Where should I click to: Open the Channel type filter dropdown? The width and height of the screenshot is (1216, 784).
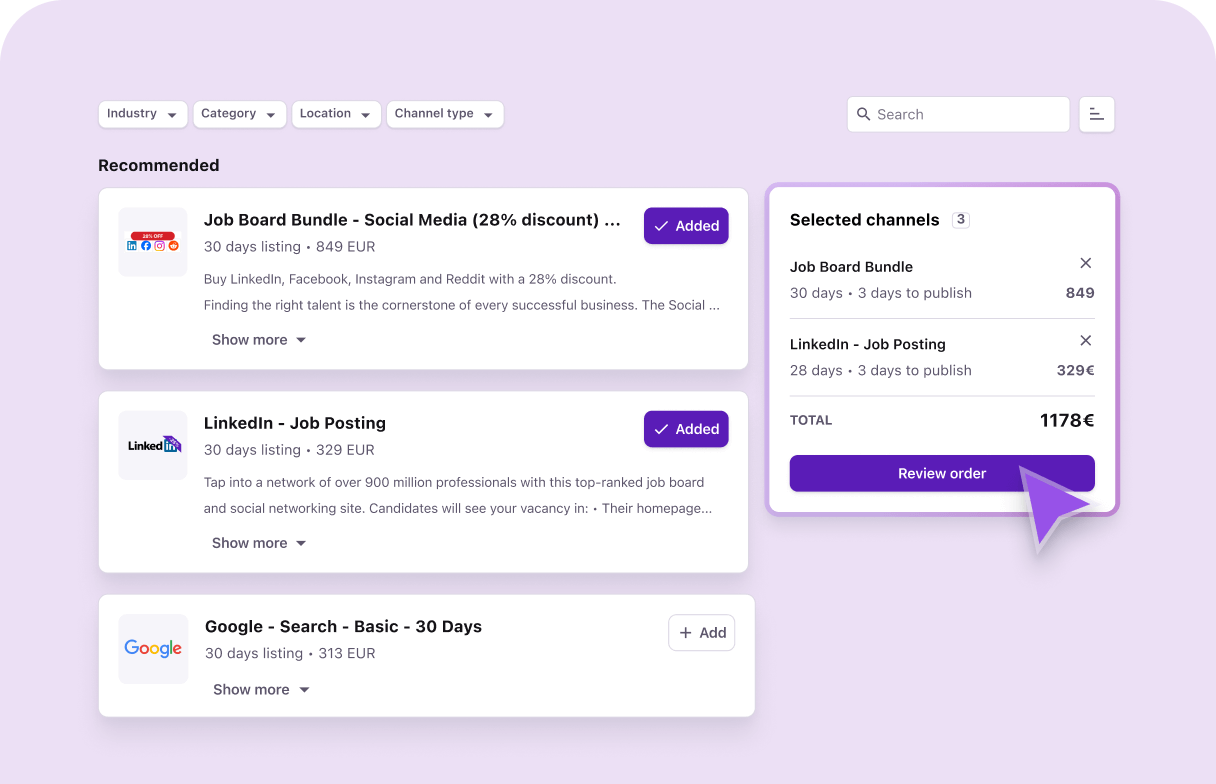pos(444,114)
